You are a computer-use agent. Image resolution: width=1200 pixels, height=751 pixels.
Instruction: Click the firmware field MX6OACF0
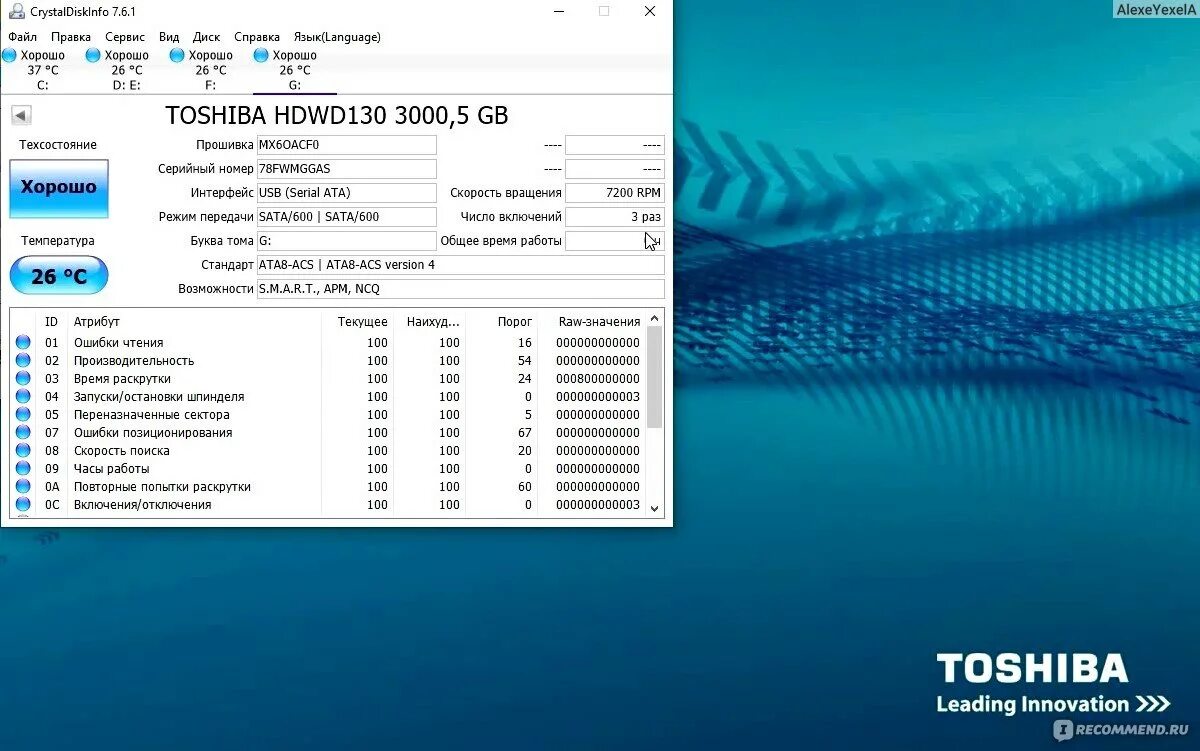(346, 145)
